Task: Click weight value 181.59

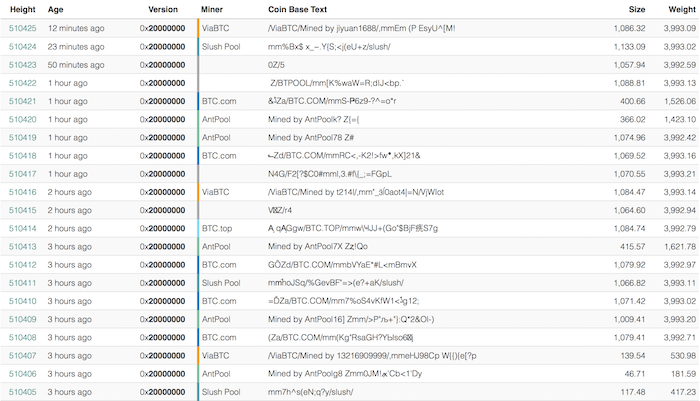Action: [683, 374]
